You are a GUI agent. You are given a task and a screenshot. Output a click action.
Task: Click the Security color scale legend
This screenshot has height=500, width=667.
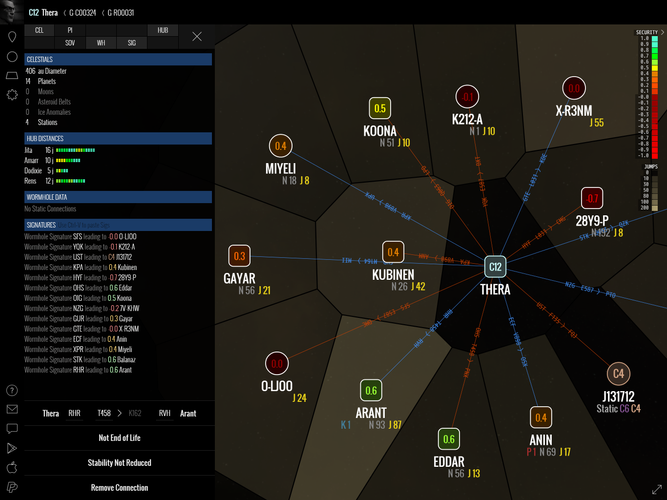point(655,97)
